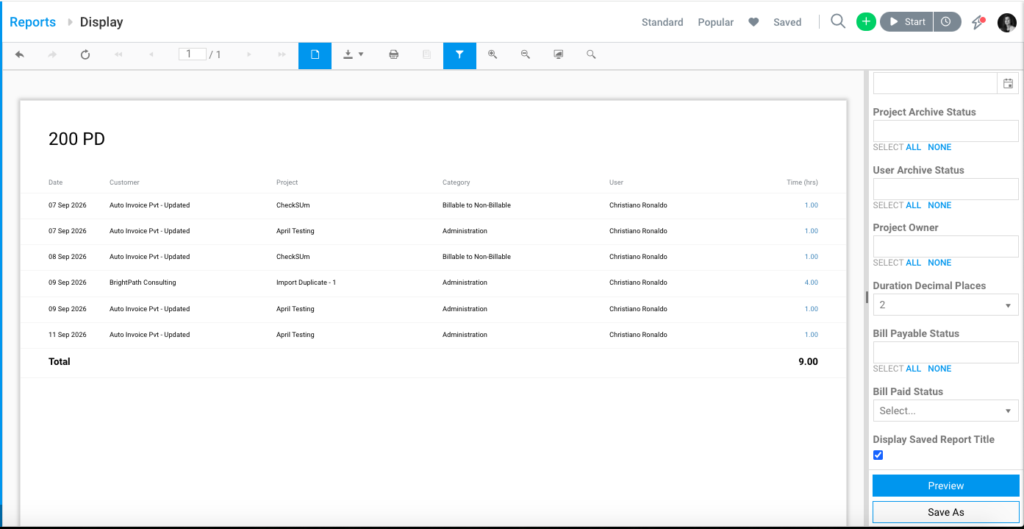The height and width of the screenshot is (529, 1024).
Task: Print the report using printer icon
Action: (x=394, y=56)
